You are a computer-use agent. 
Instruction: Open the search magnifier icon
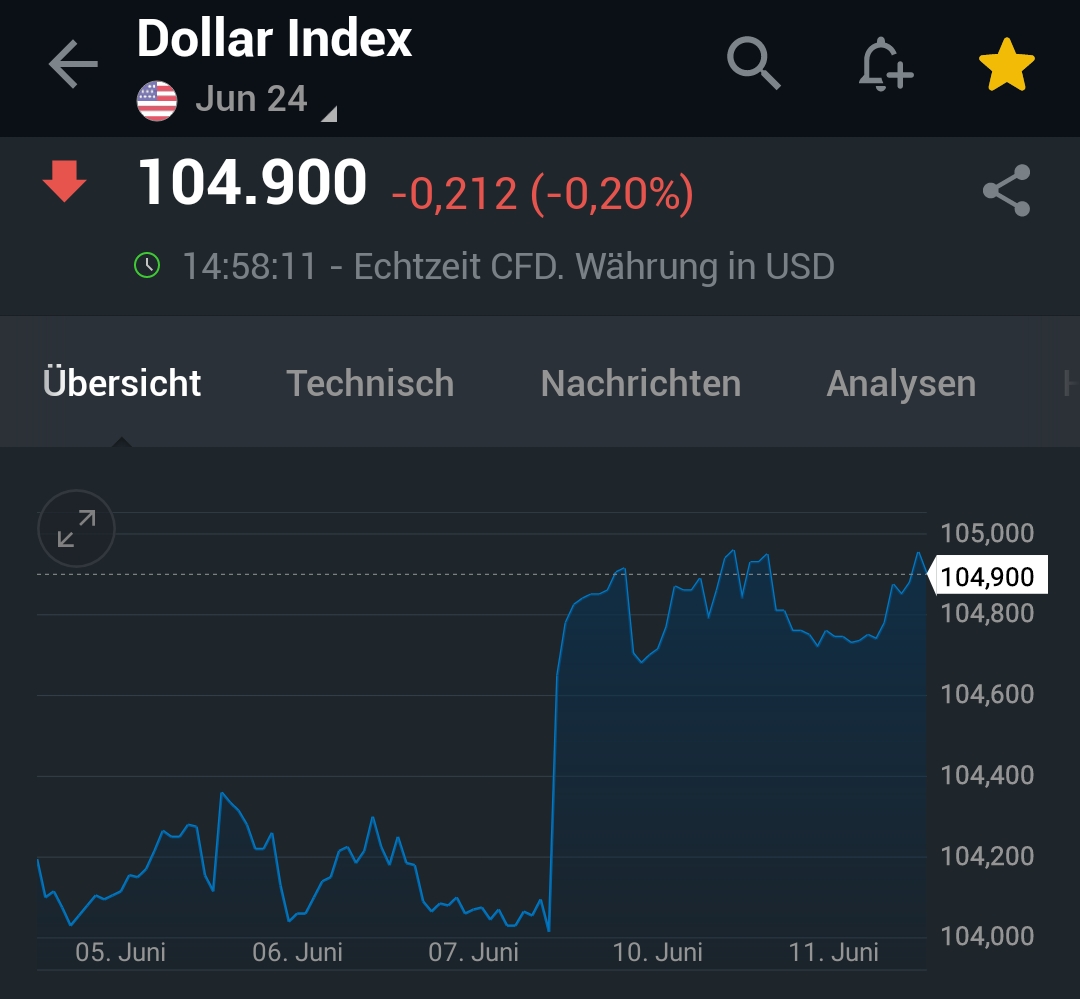point(754,64)
